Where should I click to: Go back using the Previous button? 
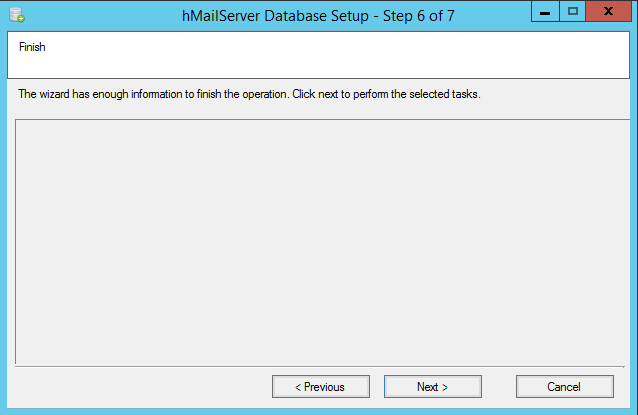tap(320, 387)
